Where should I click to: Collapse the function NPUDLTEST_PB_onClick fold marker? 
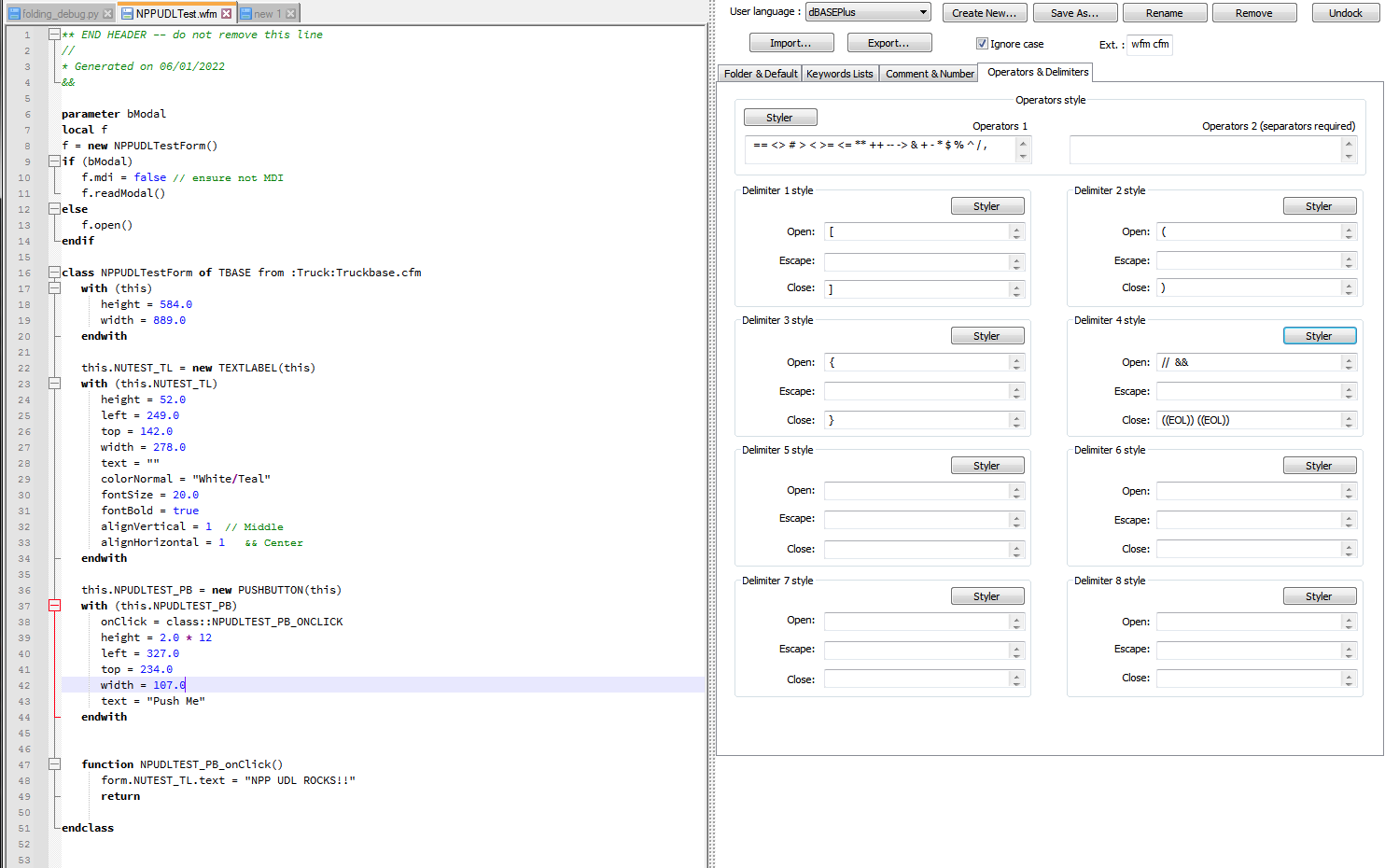click(x=54, y=764)
